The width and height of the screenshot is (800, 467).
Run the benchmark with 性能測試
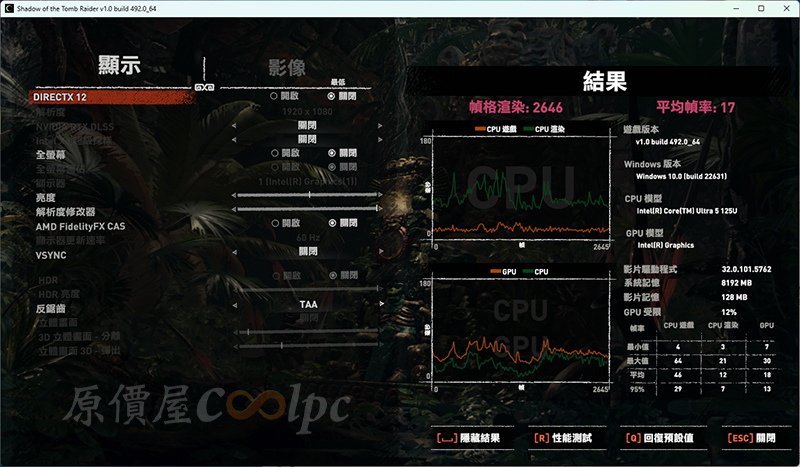567,438
